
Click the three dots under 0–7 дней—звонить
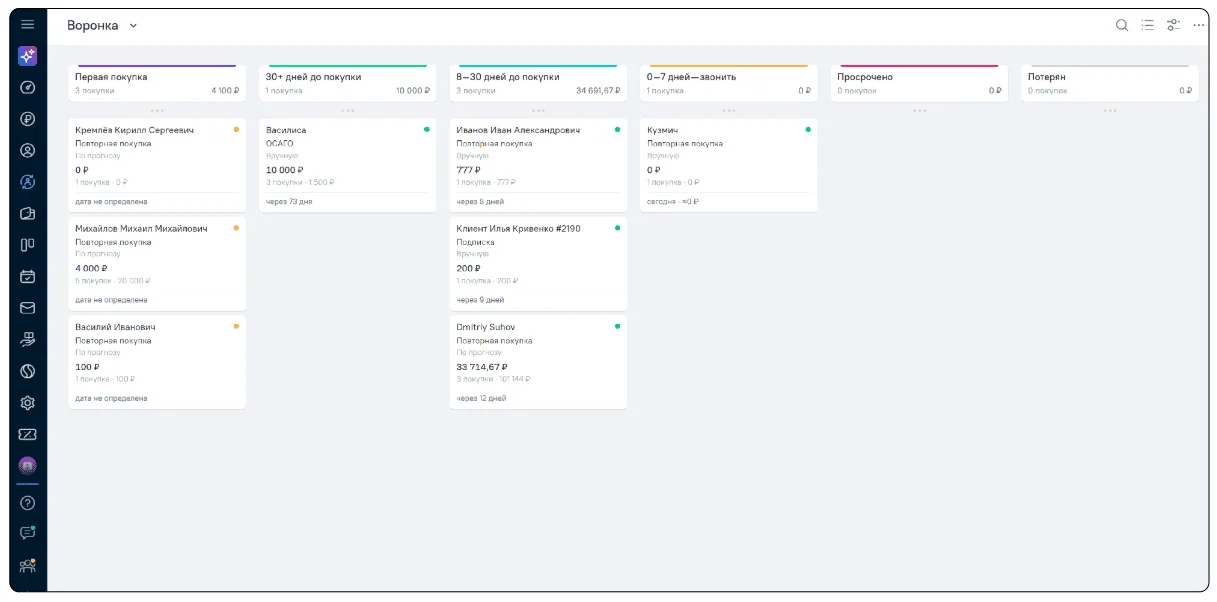(728, 110)
